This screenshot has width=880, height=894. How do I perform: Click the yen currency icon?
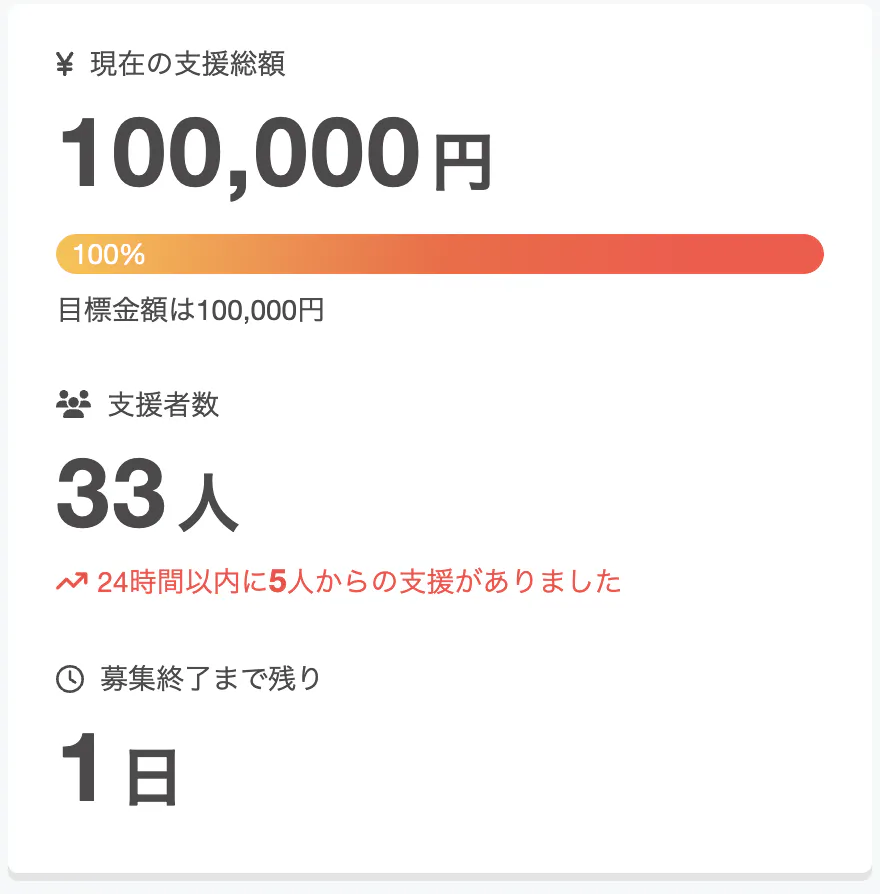pos(65,65)
